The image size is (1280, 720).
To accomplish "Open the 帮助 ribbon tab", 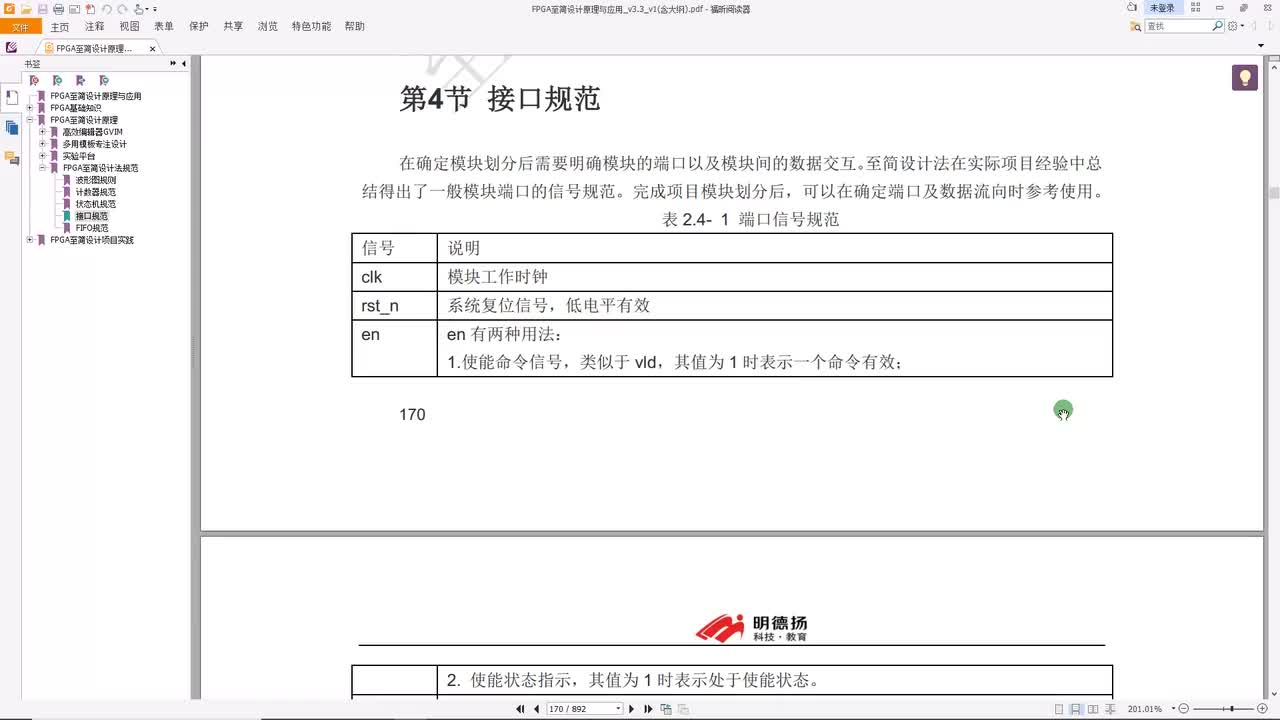I will 354,26.
